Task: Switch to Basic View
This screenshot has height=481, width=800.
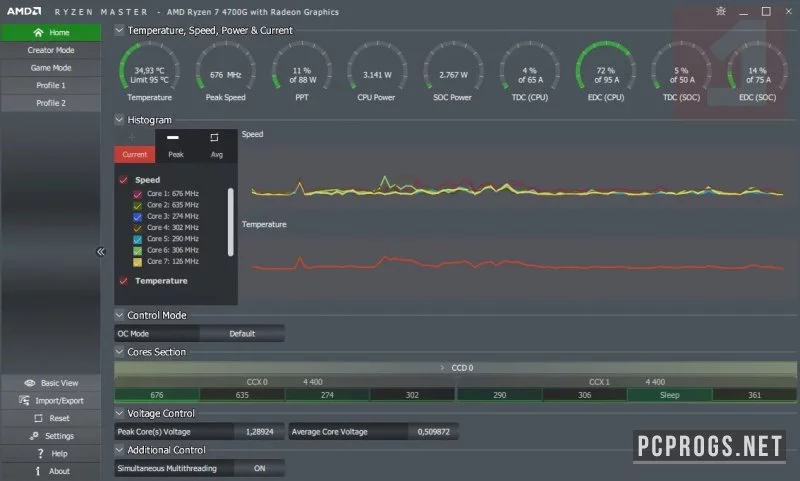Action: (x=51, y=383)
